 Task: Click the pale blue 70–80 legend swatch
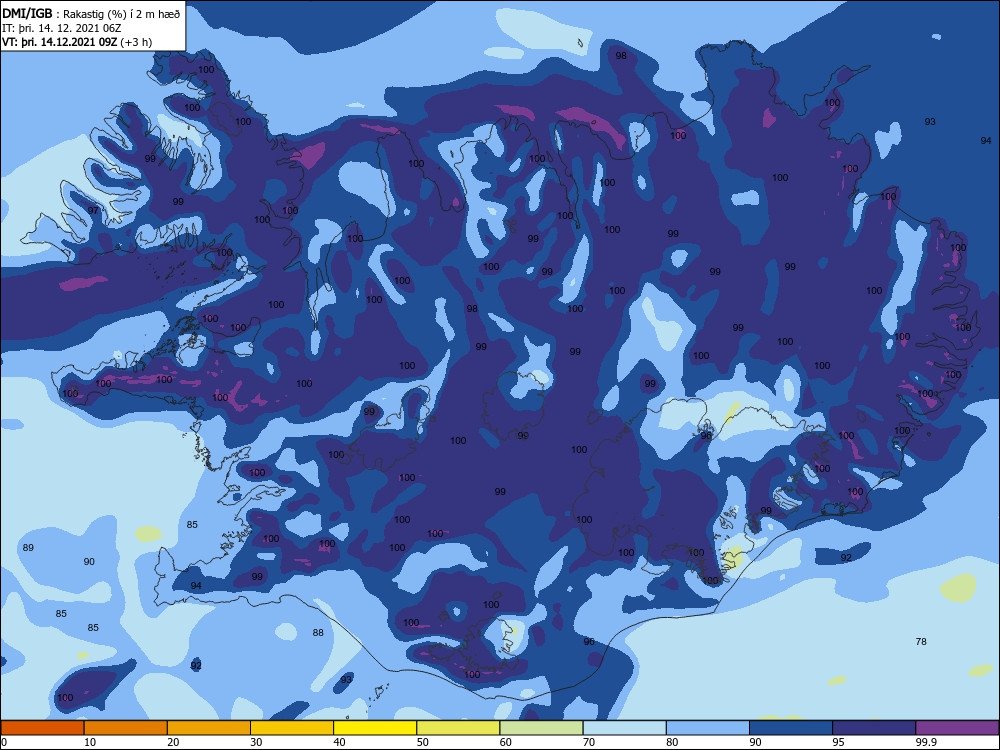624,728
